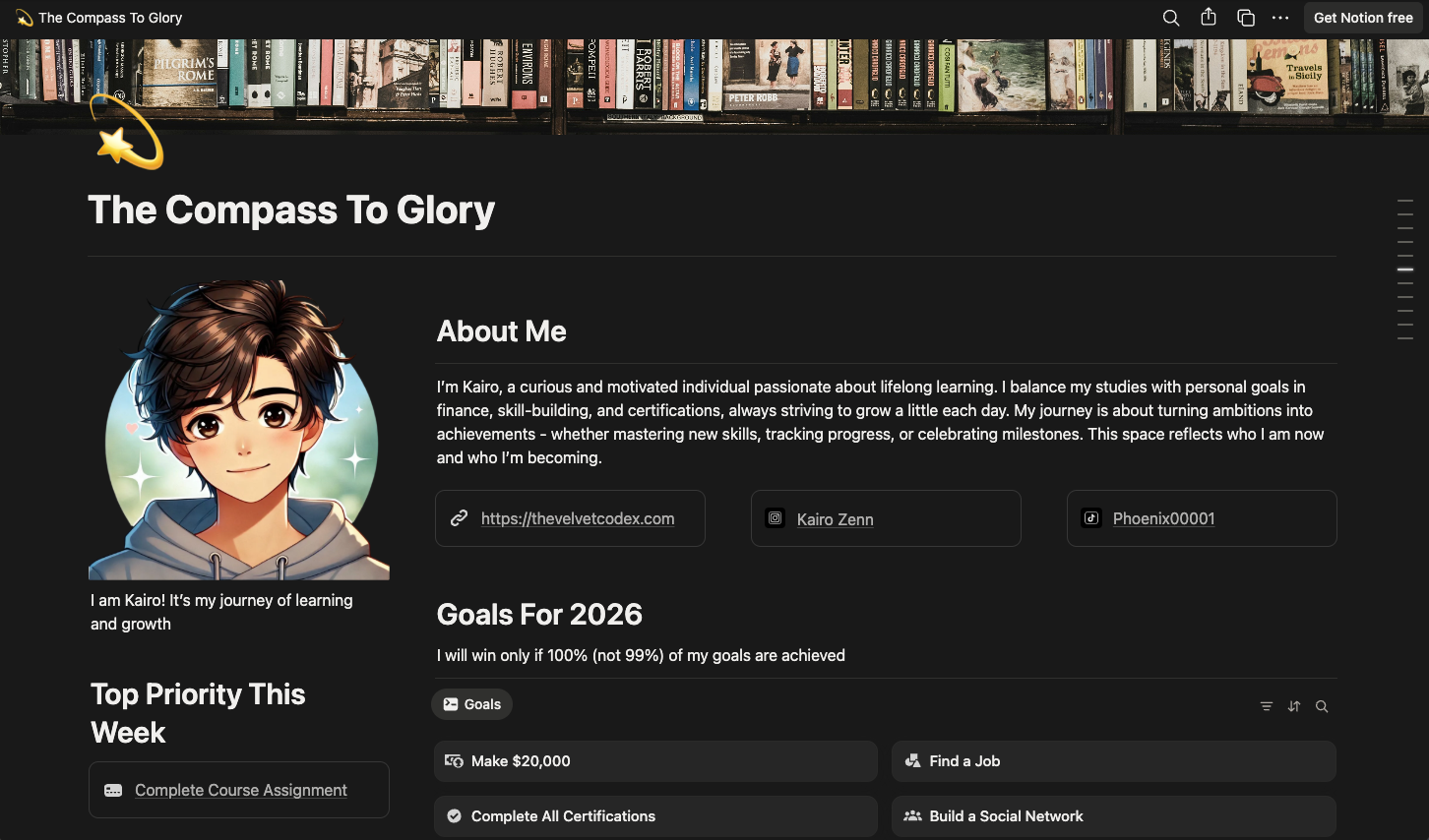1429x840 pixels.
Task: Click the share icon in top bar
Action: point(1209,18)
